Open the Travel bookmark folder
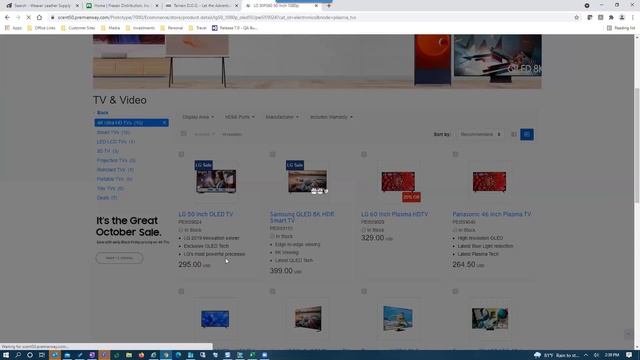This screenshot has height=360, width=640. click(x=198, y=28)
